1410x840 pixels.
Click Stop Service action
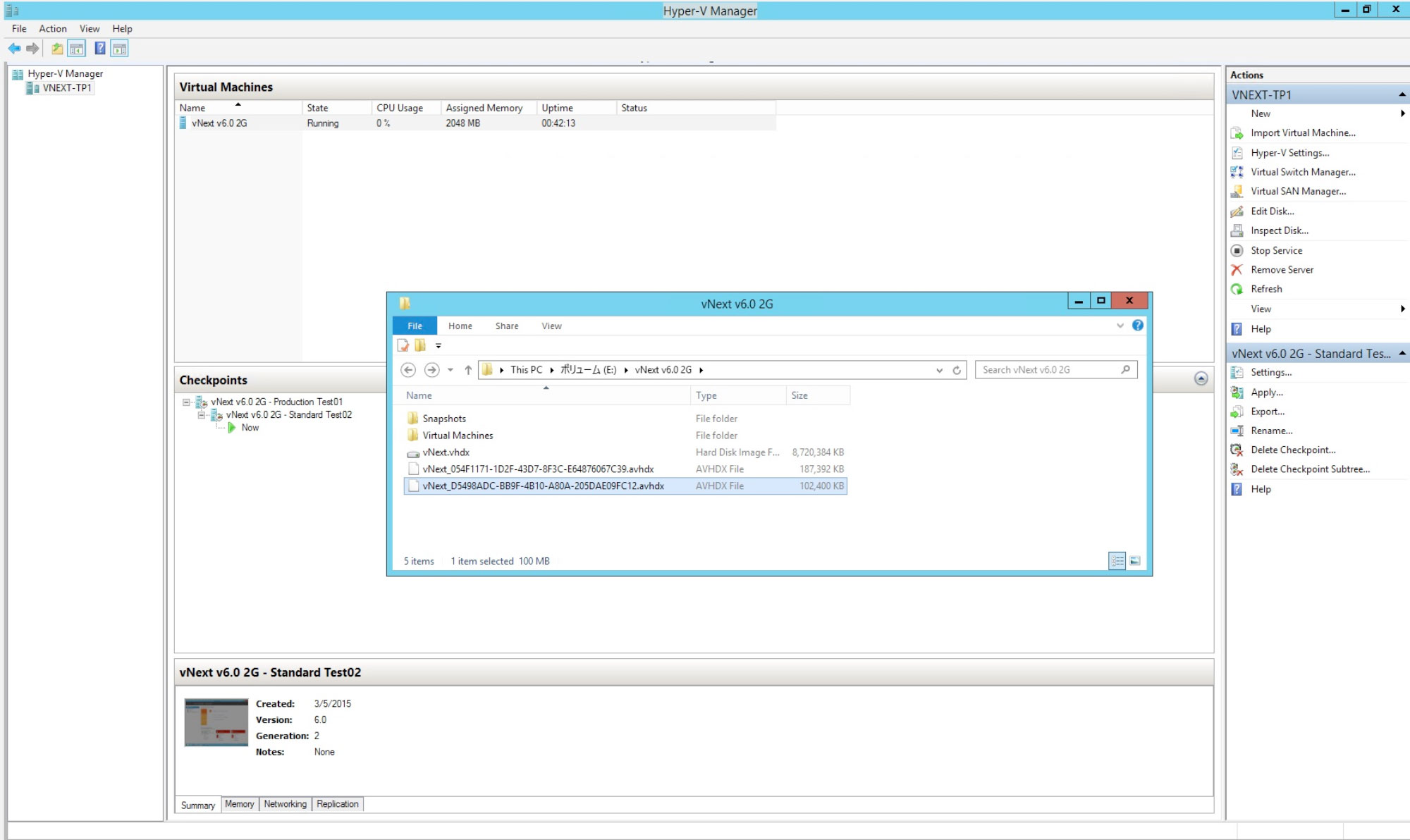(x=1276, y=250)
